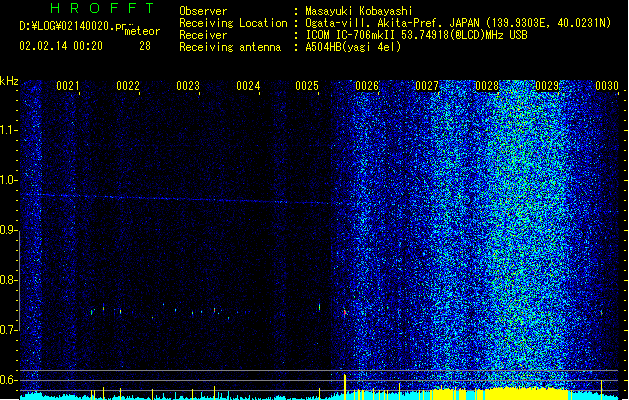Click the 0.7 kHz axis label
The image size is (629, 400).
pyautogui.click(x=9, y=330)
